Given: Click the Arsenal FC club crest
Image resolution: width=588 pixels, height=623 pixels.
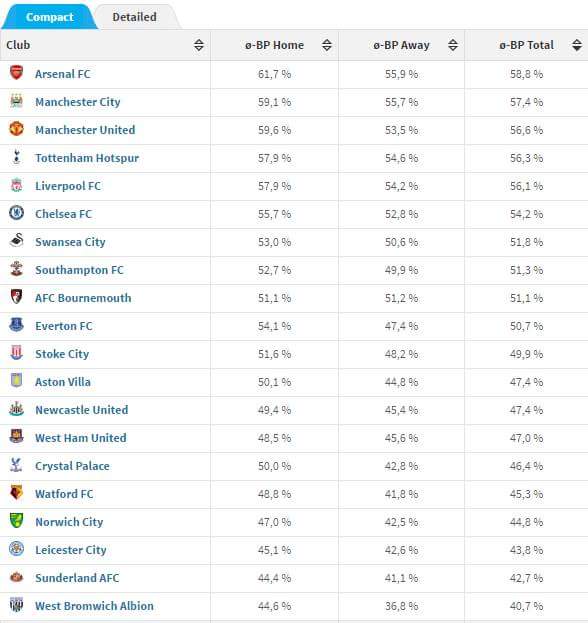Looking at the screenshot, I should pyautogui.click(x=16, y=73).
